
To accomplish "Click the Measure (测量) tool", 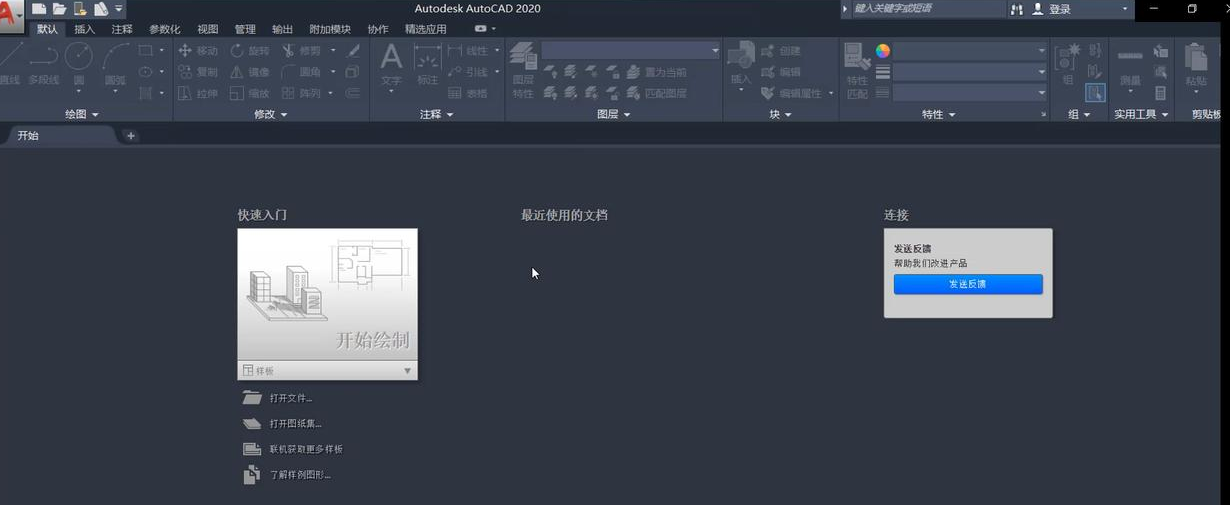I will (x=1129, y=65).
